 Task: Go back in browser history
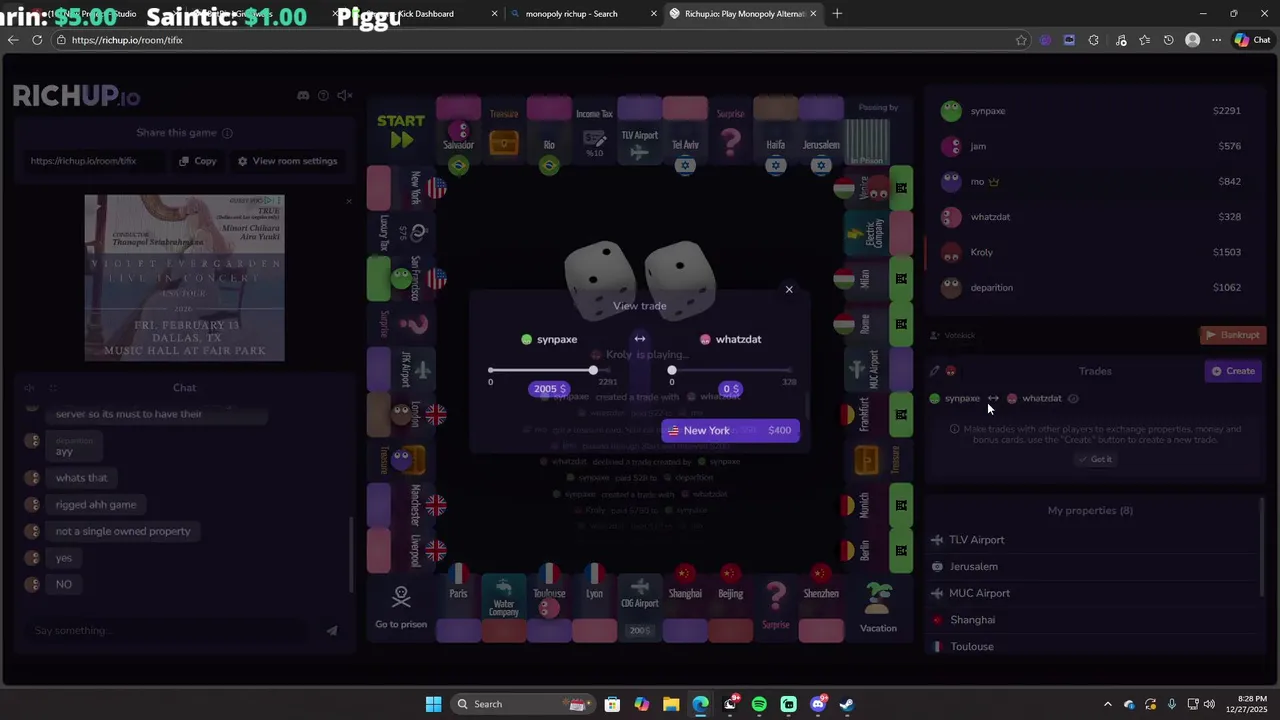12,40
